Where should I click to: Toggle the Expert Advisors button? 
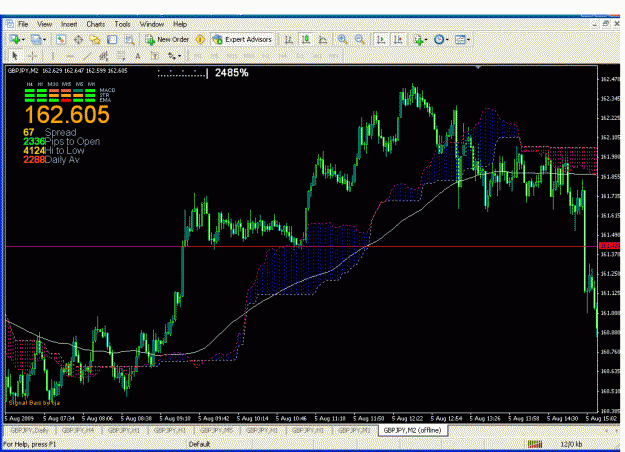[243, 39]
